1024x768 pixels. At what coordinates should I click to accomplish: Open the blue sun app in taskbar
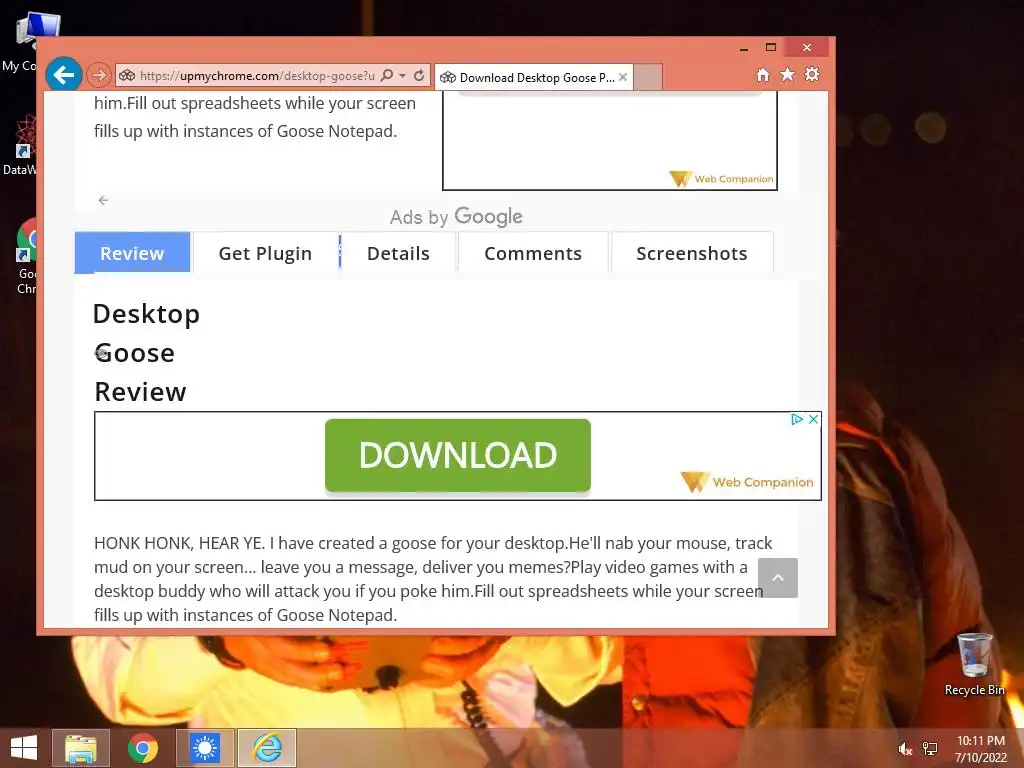pos(204,748)
